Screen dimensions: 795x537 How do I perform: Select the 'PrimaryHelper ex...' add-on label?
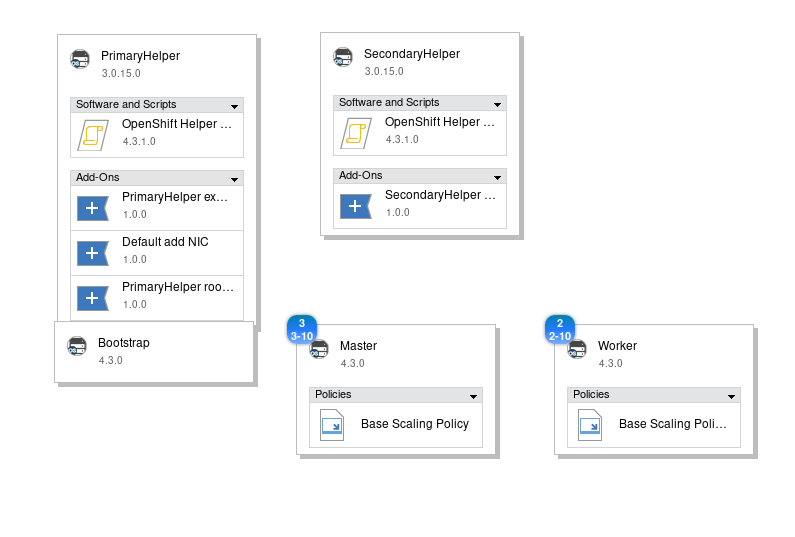[x=175, y=197]
